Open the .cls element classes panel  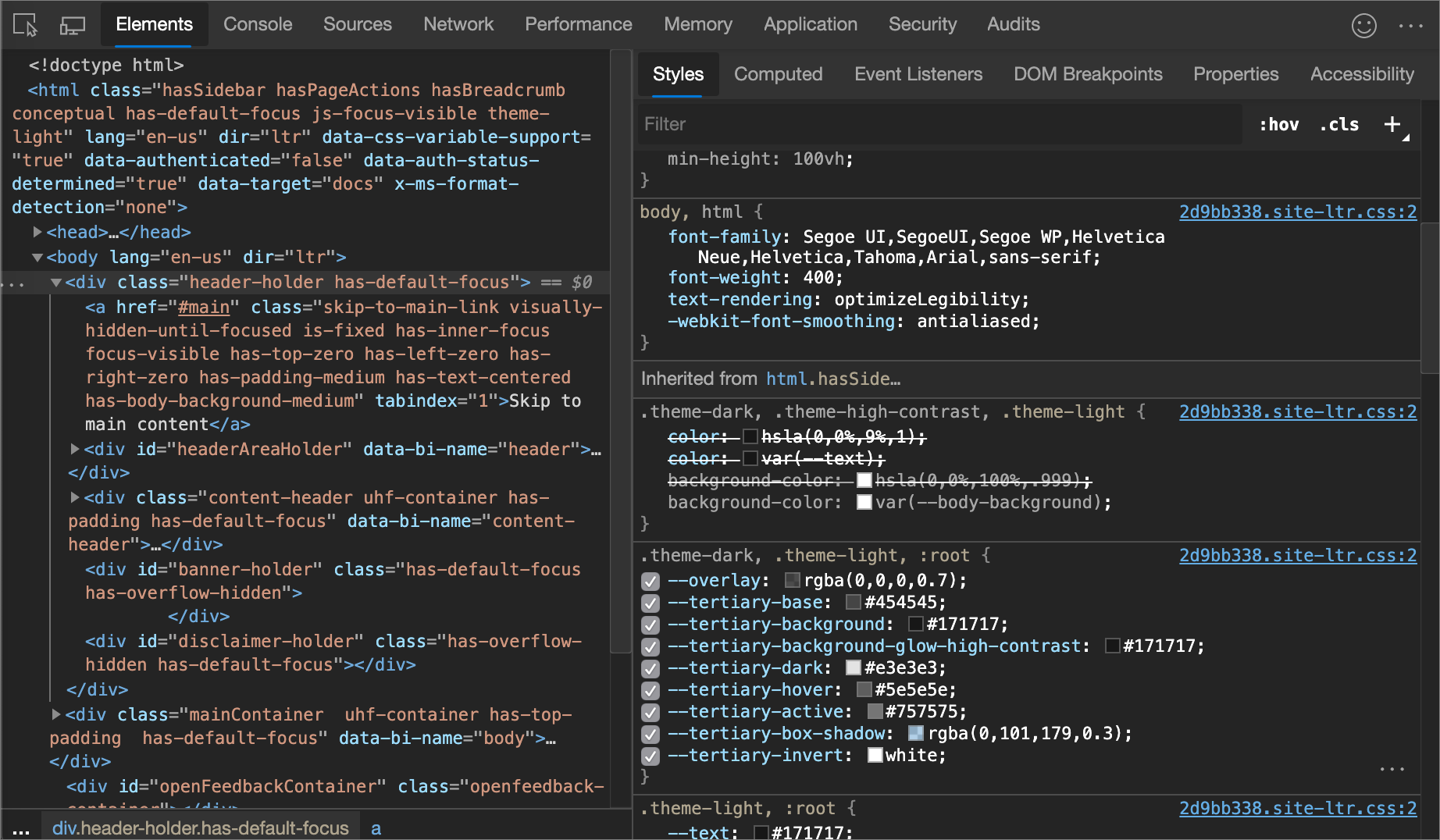1338,124
